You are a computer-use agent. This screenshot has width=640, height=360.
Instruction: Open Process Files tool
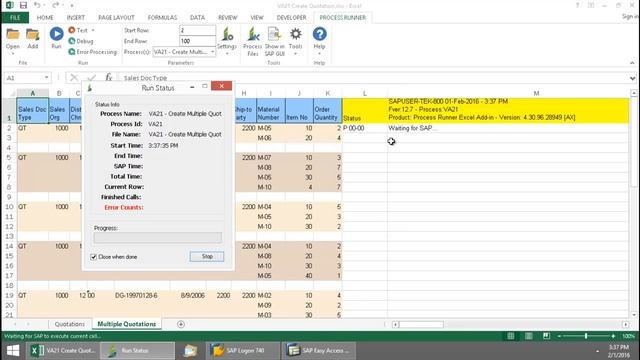pos(253,42)
